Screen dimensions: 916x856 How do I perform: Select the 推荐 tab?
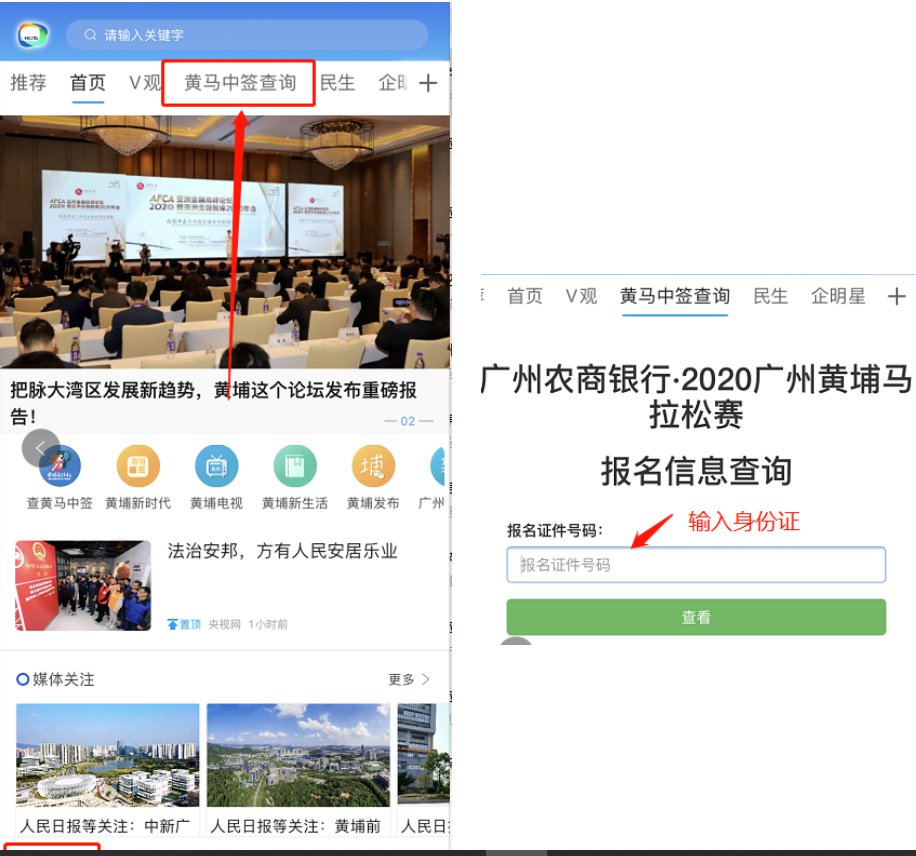(28, 82)
